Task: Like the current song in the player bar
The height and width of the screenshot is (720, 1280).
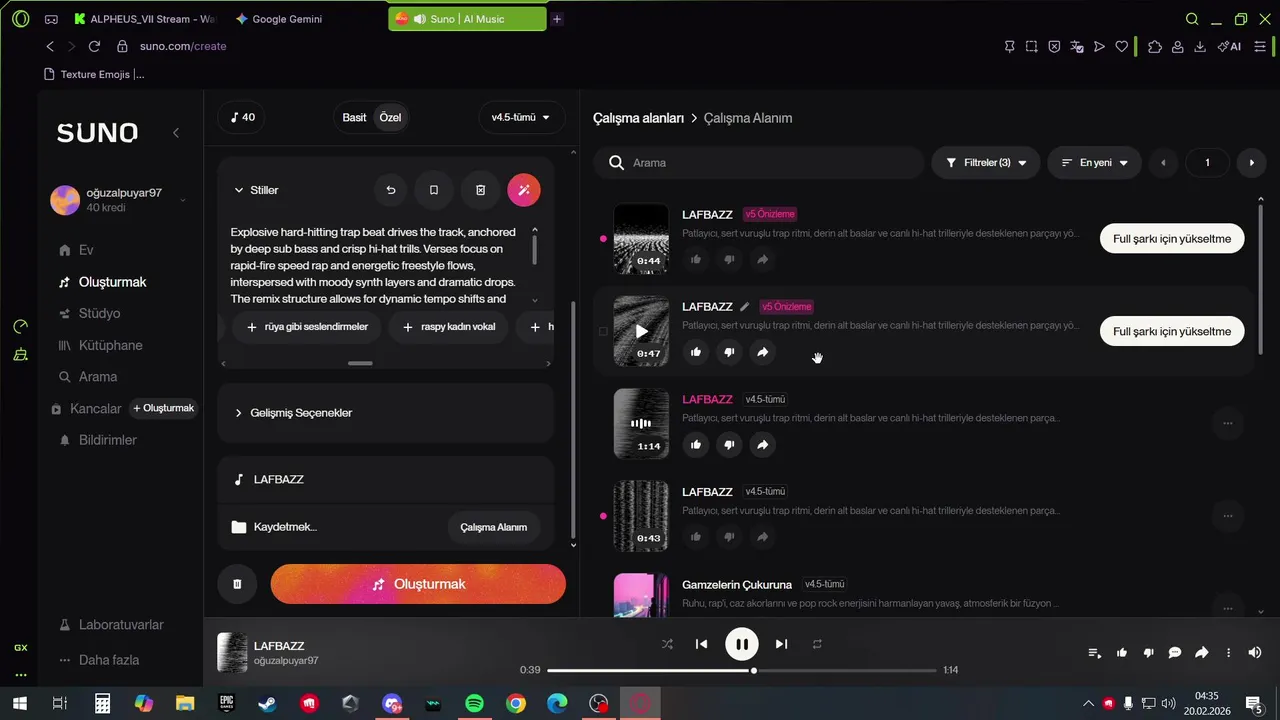Action: tap(1122, 653)
